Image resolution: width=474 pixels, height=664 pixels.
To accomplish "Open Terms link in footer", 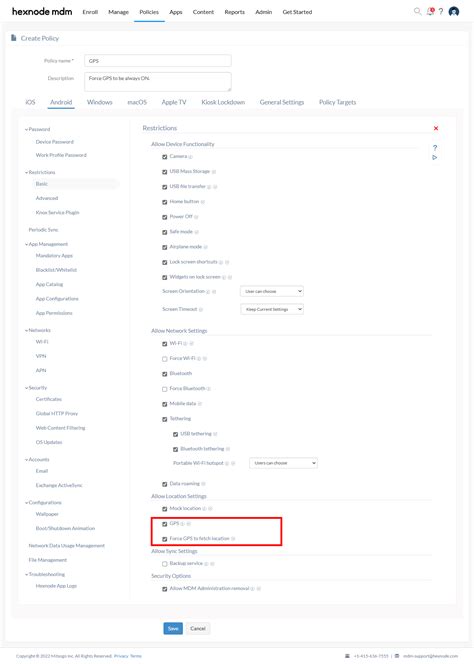I will (x=136, y=656).
